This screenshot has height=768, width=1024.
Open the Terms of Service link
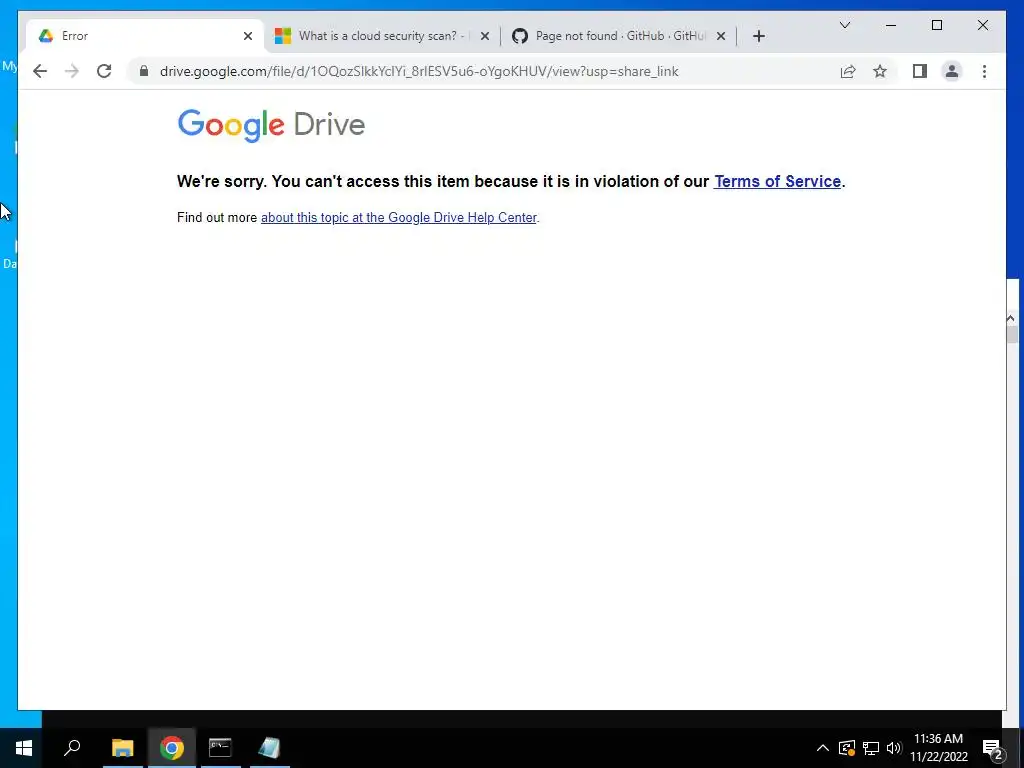pos(777,182)
